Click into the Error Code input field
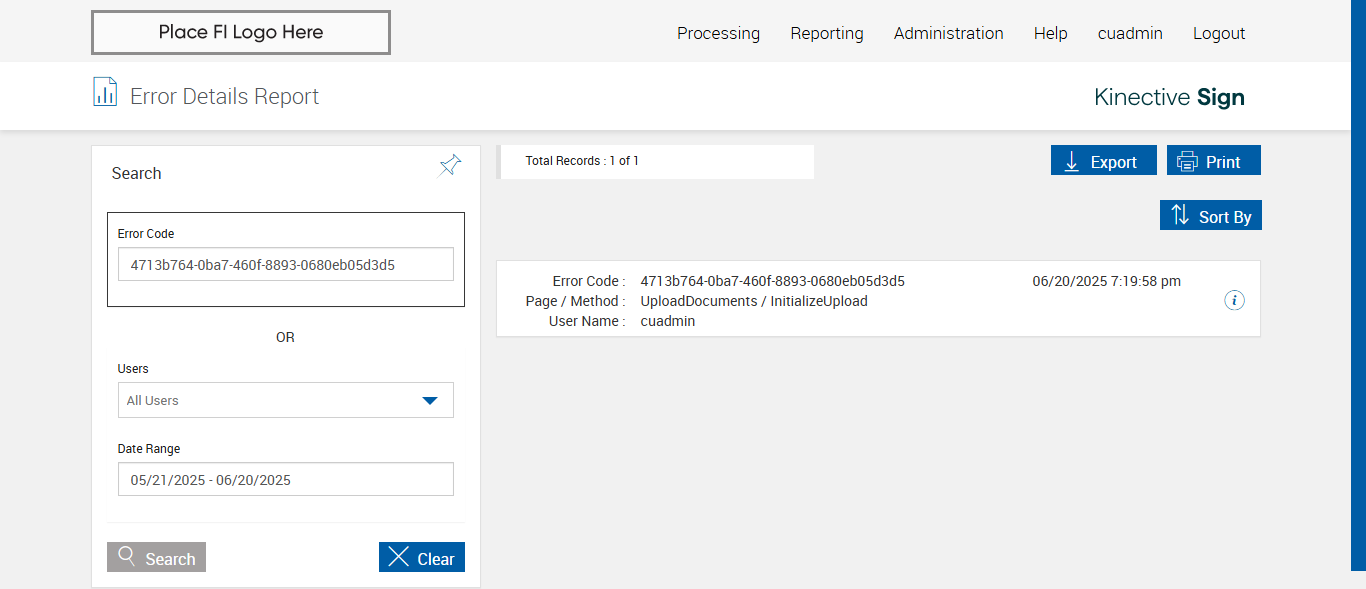 (x=285, y=265)
